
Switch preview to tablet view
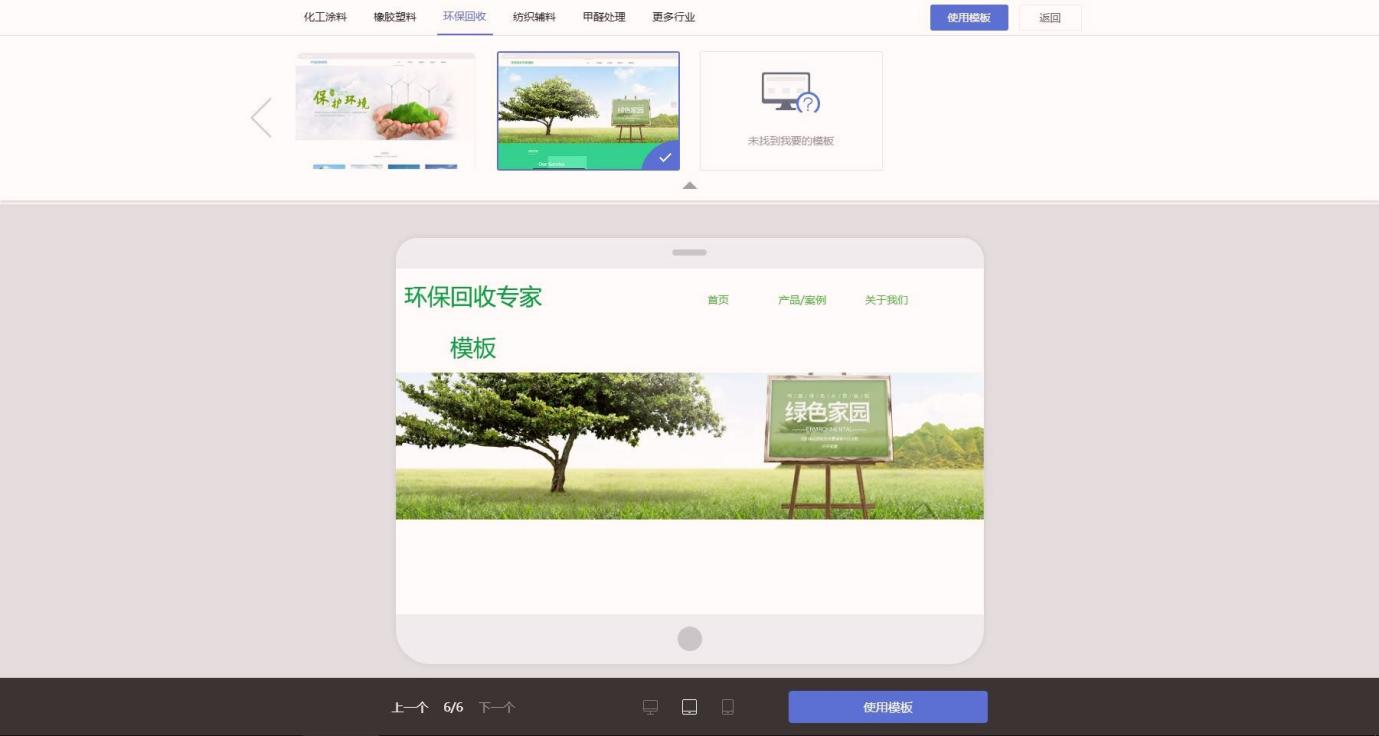coord(690,705)
